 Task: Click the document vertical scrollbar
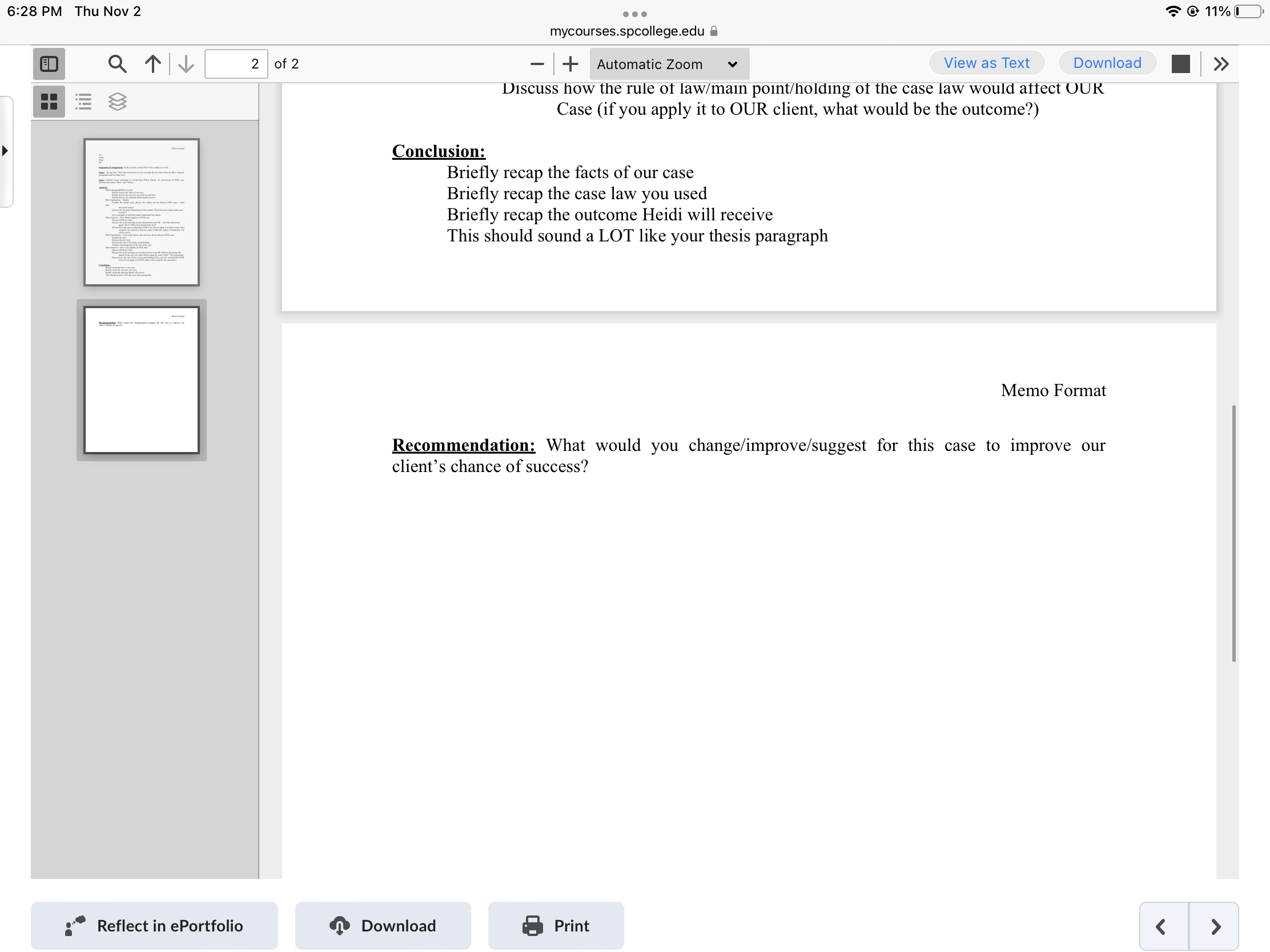pos(1233,533)
